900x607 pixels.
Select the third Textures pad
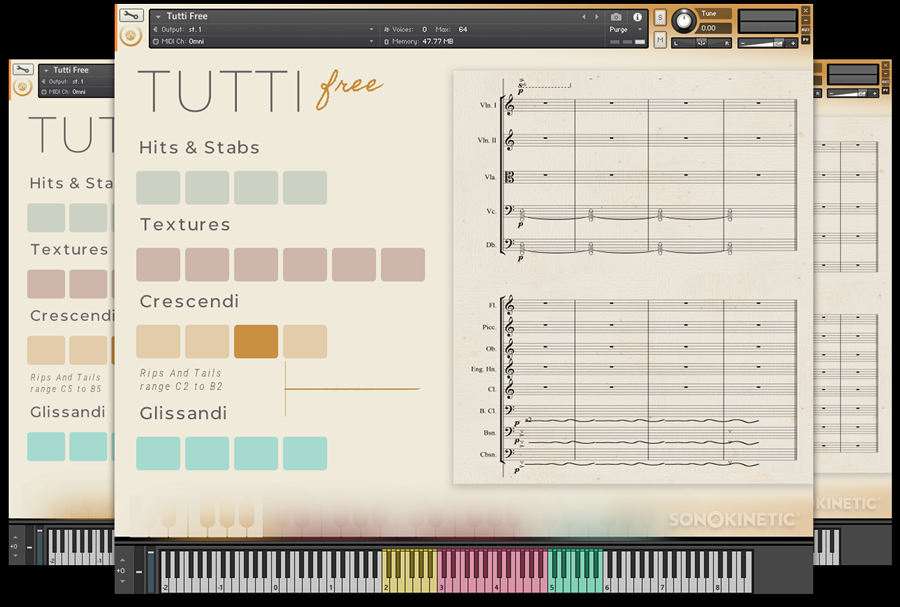click(x=256, y=264)
